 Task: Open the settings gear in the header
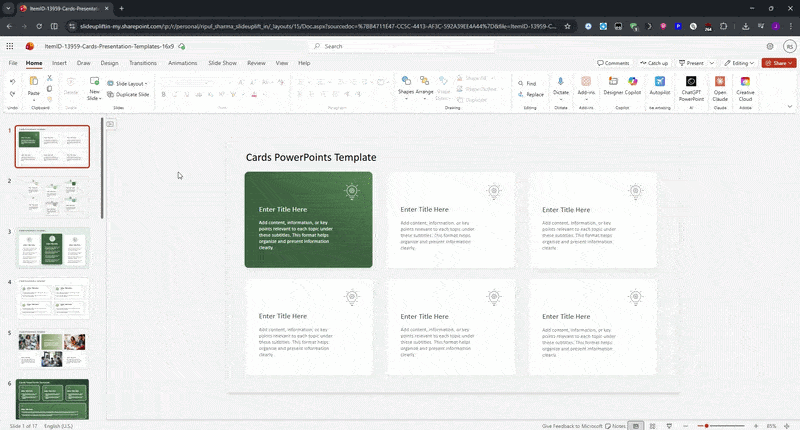[770, 46]
